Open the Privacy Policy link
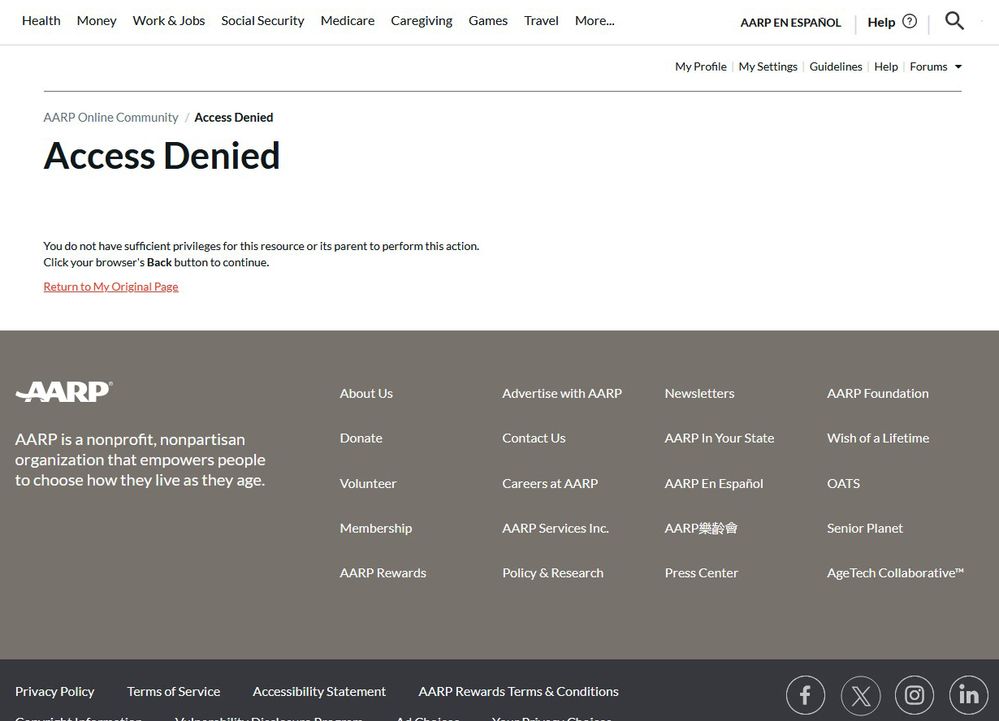This screenshot has width=999, height=721. [55, 691]
